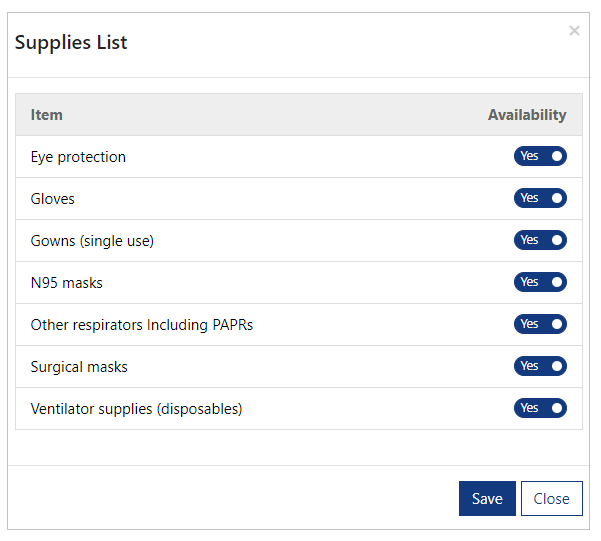Turn off Ventilator supplies (disposables) availability
Image resolution: width=601 pixels, height=541 pixels.
tap(540, 408)
